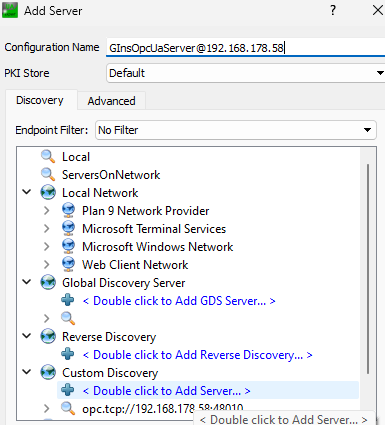This screenshot has width=385, height=425.
Task: Click the Global Discovery Server globe icon
Action: point(48,282)
